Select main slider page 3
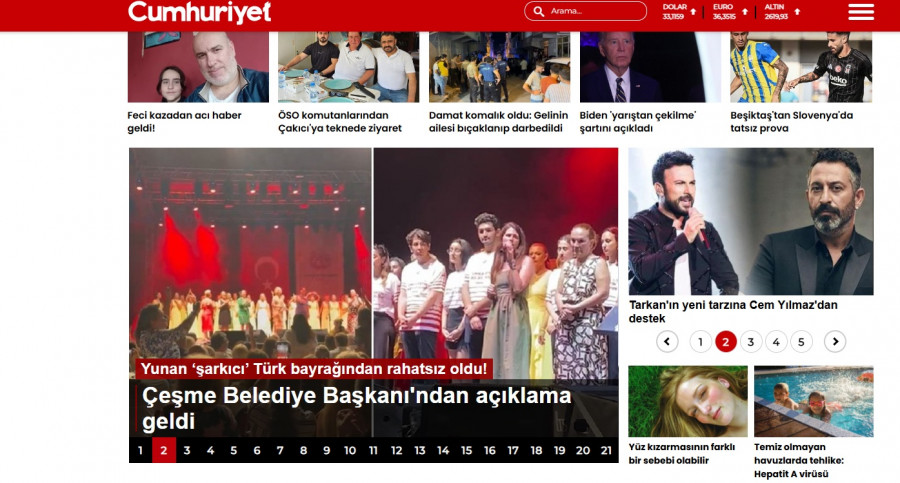The width and height of the screenshot is (900, 483). click(187, 450)
